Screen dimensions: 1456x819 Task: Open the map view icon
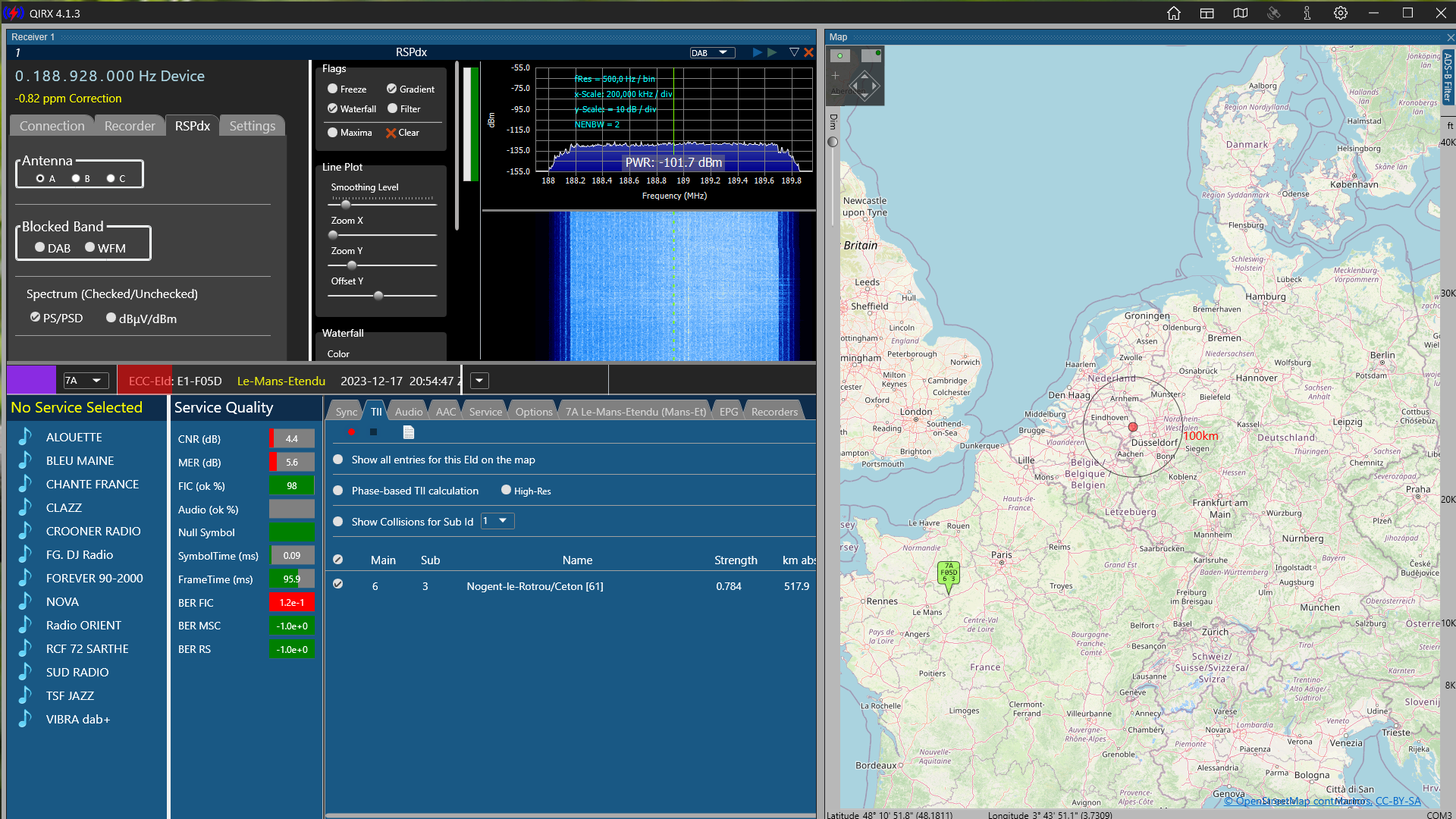click(x=1240, y=13)
